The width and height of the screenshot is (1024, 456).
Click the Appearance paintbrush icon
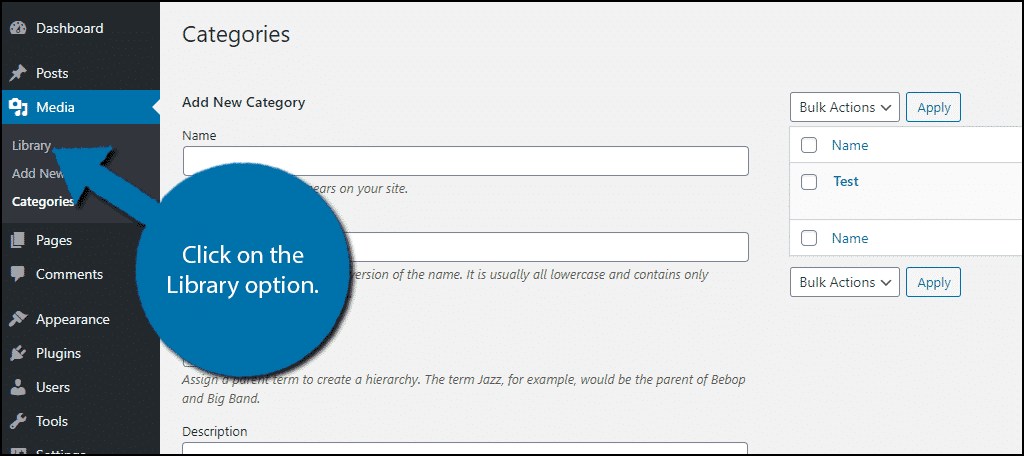[x=19, y=319]
